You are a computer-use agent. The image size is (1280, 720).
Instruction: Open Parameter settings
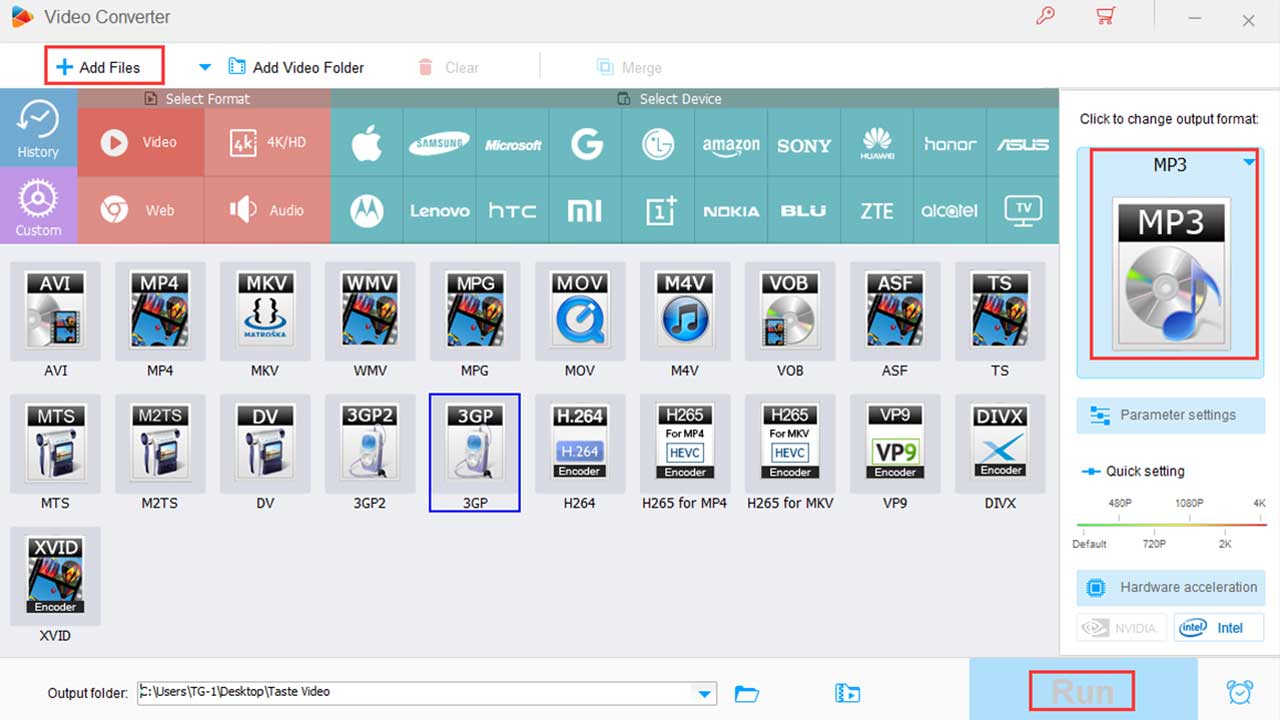coord(1170,415)
